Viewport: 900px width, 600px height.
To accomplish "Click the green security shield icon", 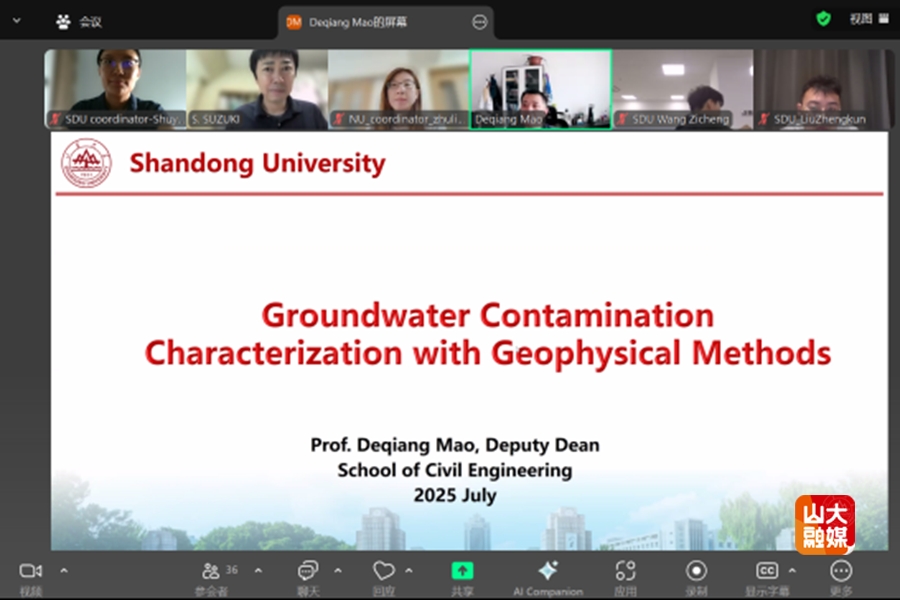I will (824, 20).
